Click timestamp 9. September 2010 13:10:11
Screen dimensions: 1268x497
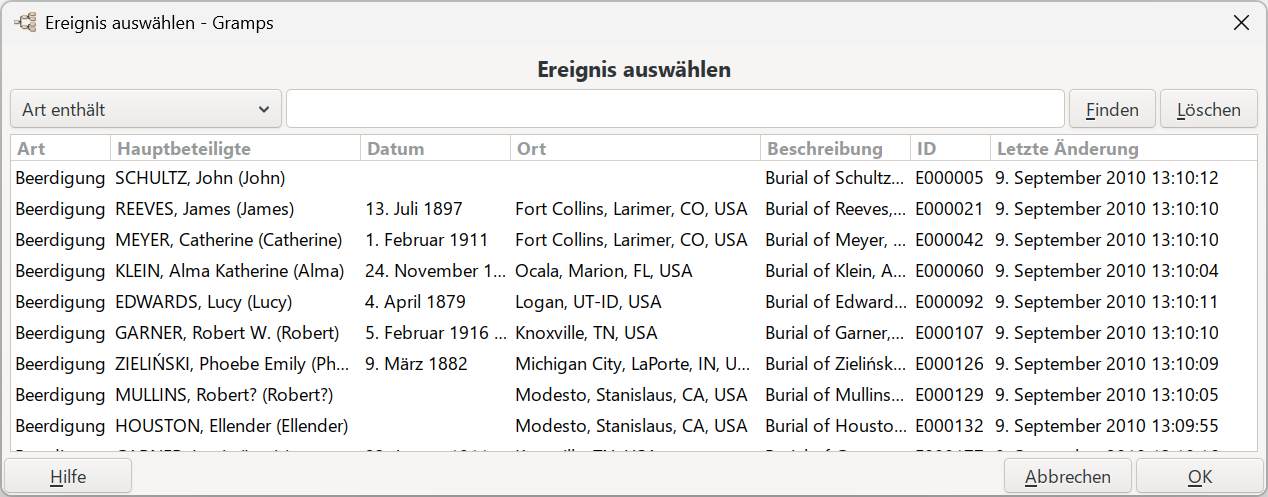(1107, 302)
